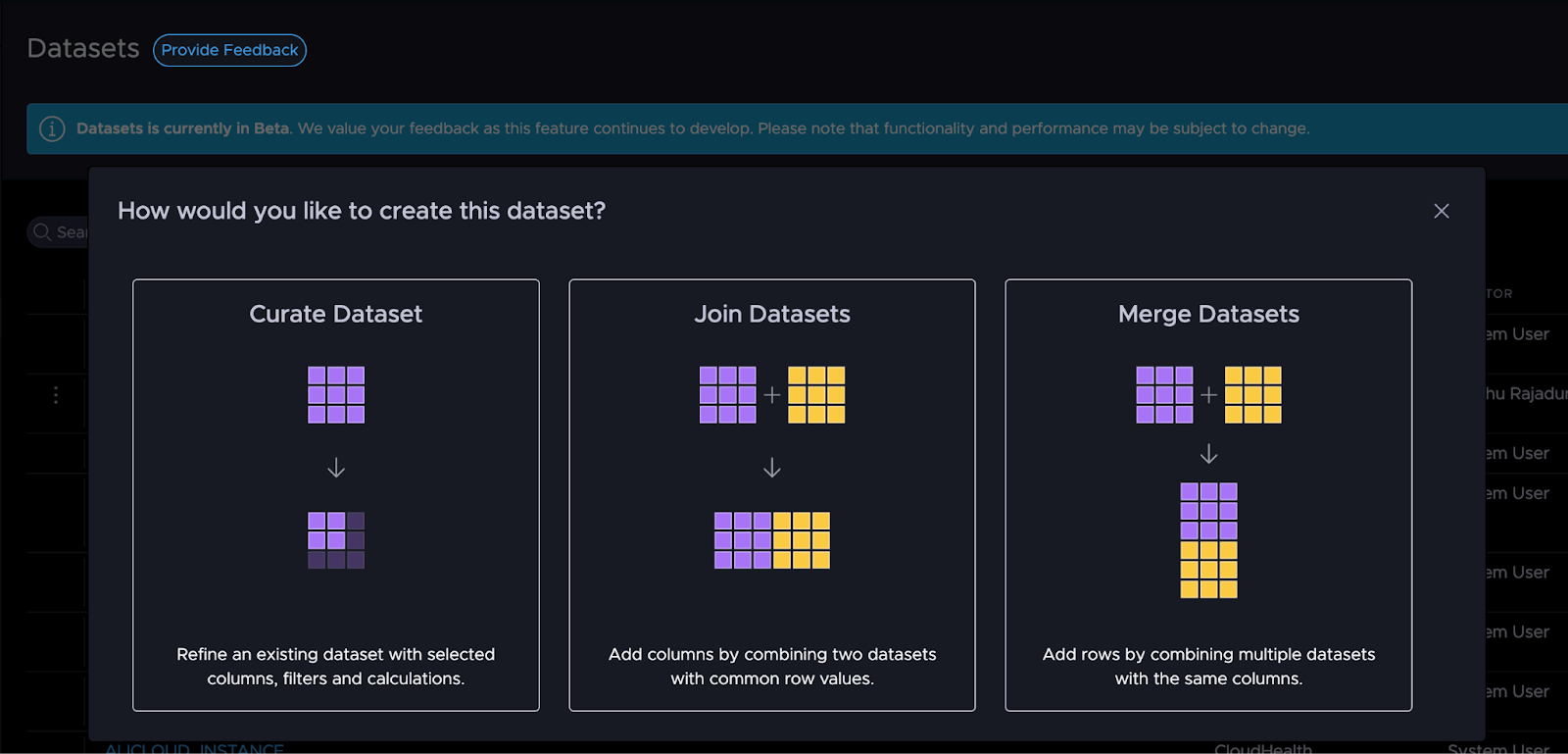Pick the Merge Datasets heading

click(1208, 314)
